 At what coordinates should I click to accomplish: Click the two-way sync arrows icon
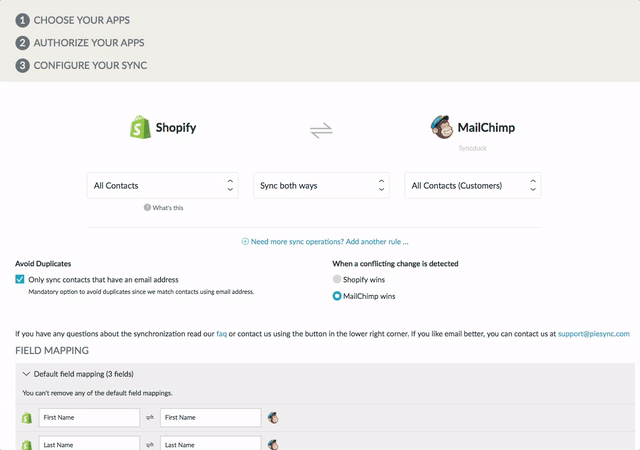[x=321, y=131]
